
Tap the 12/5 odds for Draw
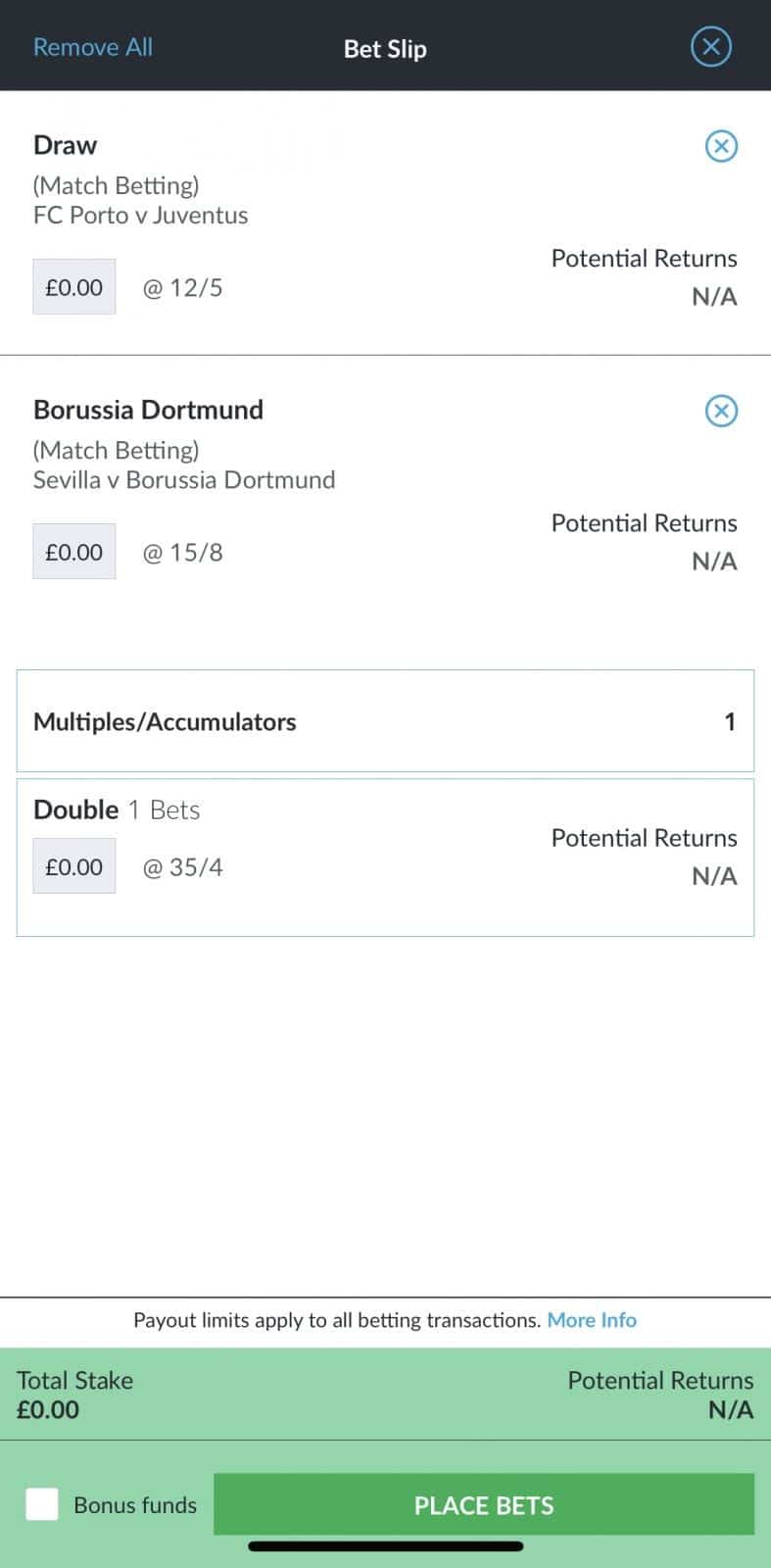[x=183, y=287]
